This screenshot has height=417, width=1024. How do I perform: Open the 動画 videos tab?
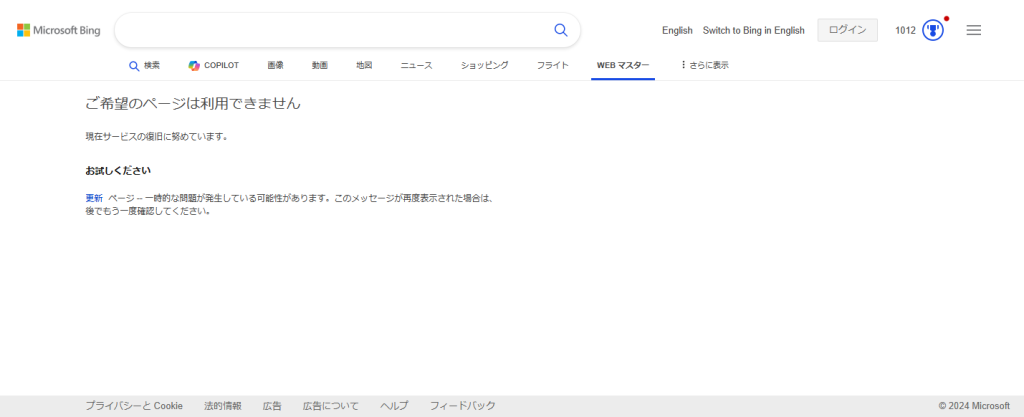tap(320, 65)
